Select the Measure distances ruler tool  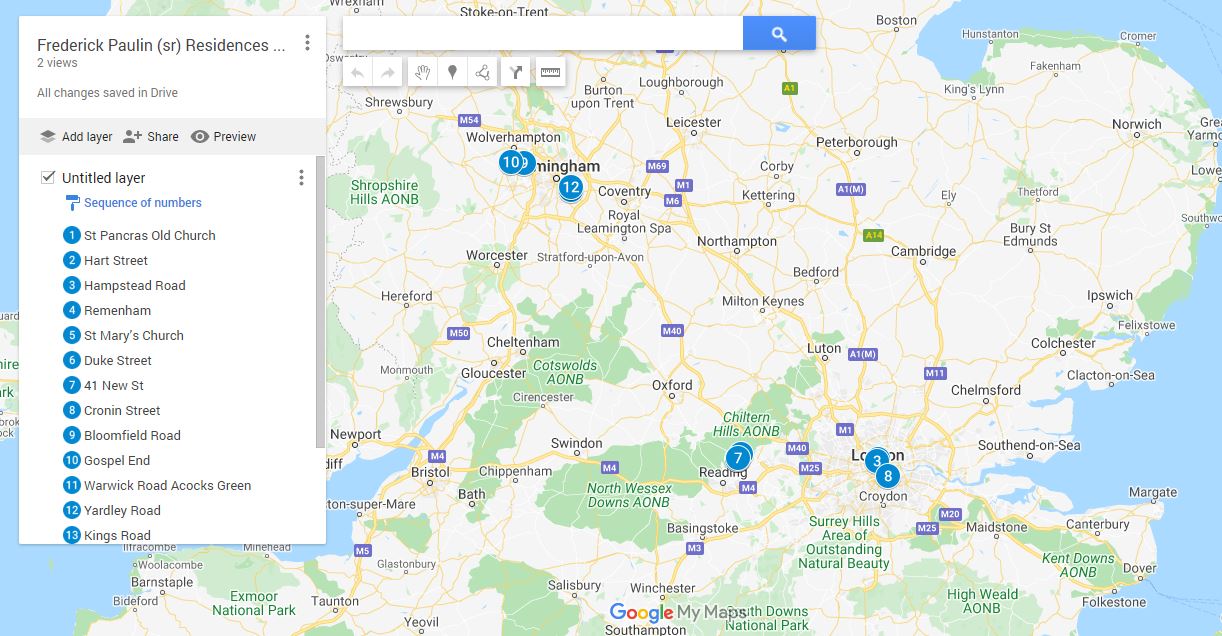(550, 72)
